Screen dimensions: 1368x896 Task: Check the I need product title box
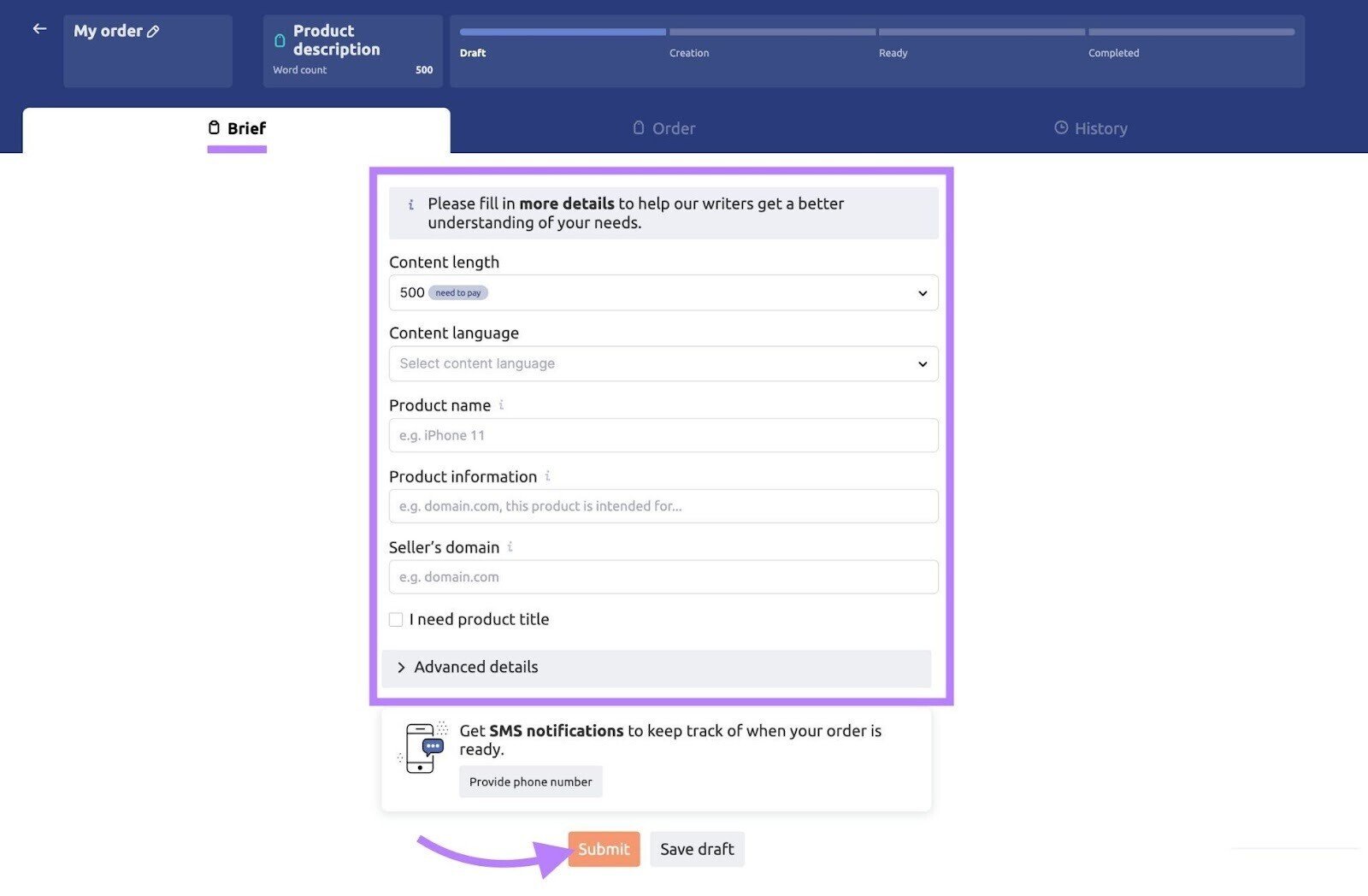[396, 620]
